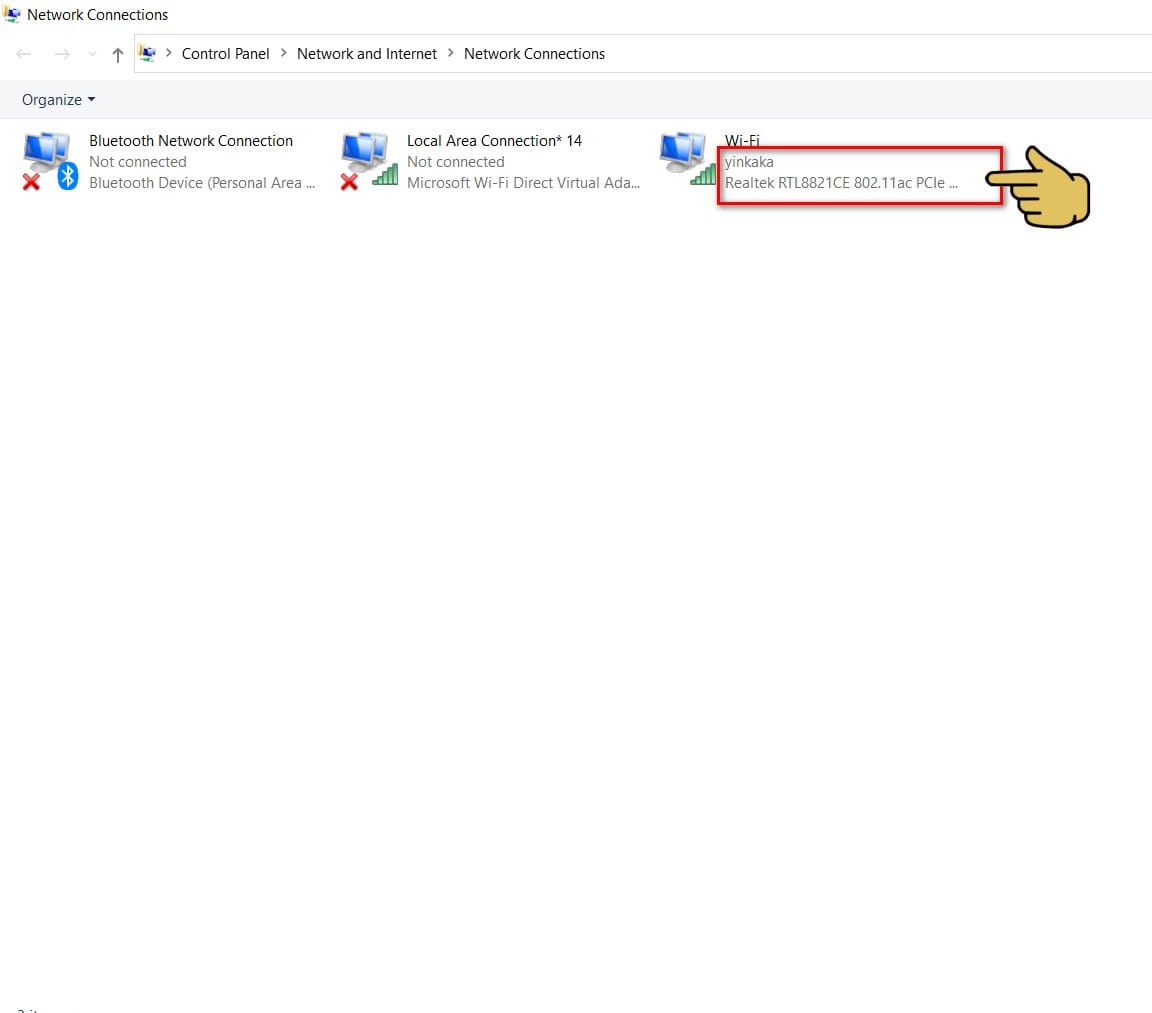Click the Network Connections breadcrumb
The image size is (1152, 1013).
534,54
